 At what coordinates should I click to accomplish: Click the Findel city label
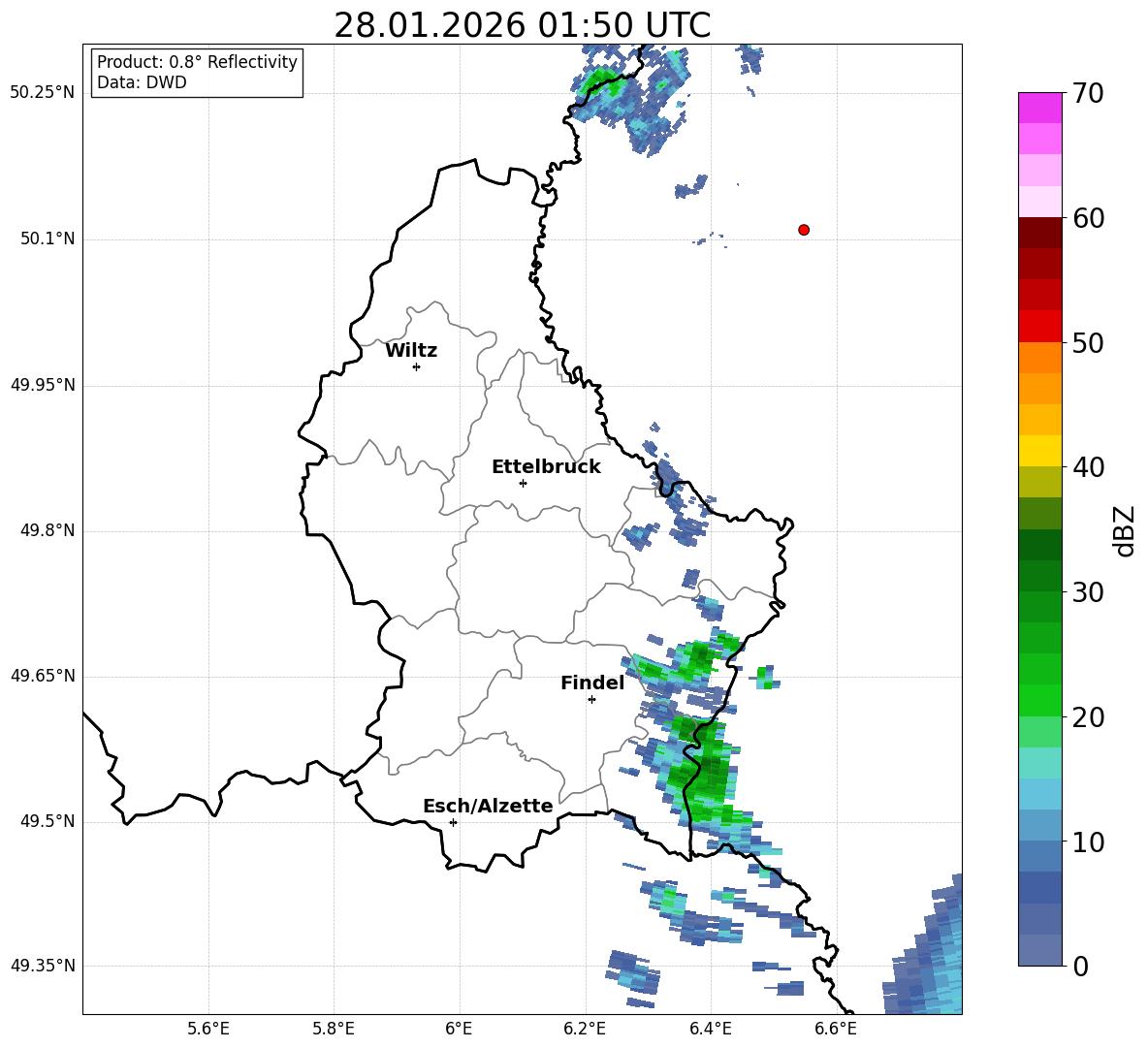(592, 683)
